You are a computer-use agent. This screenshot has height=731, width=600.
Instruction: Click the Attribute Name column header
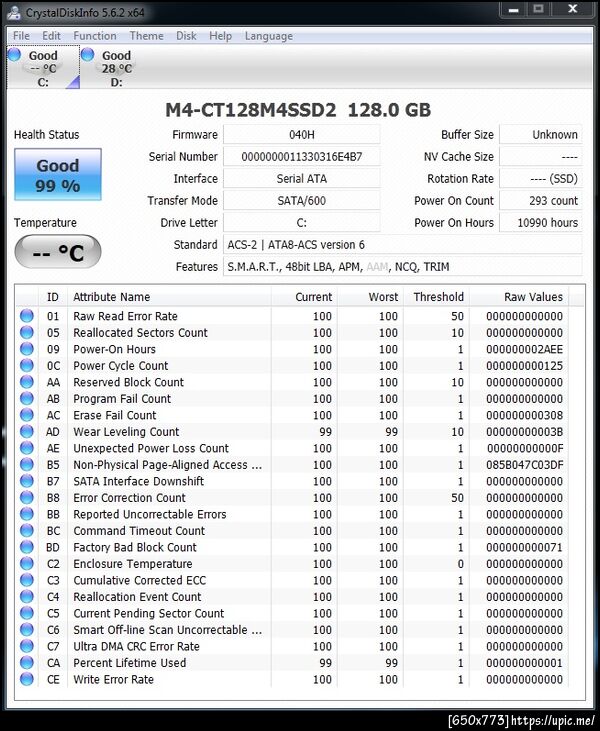169,297
